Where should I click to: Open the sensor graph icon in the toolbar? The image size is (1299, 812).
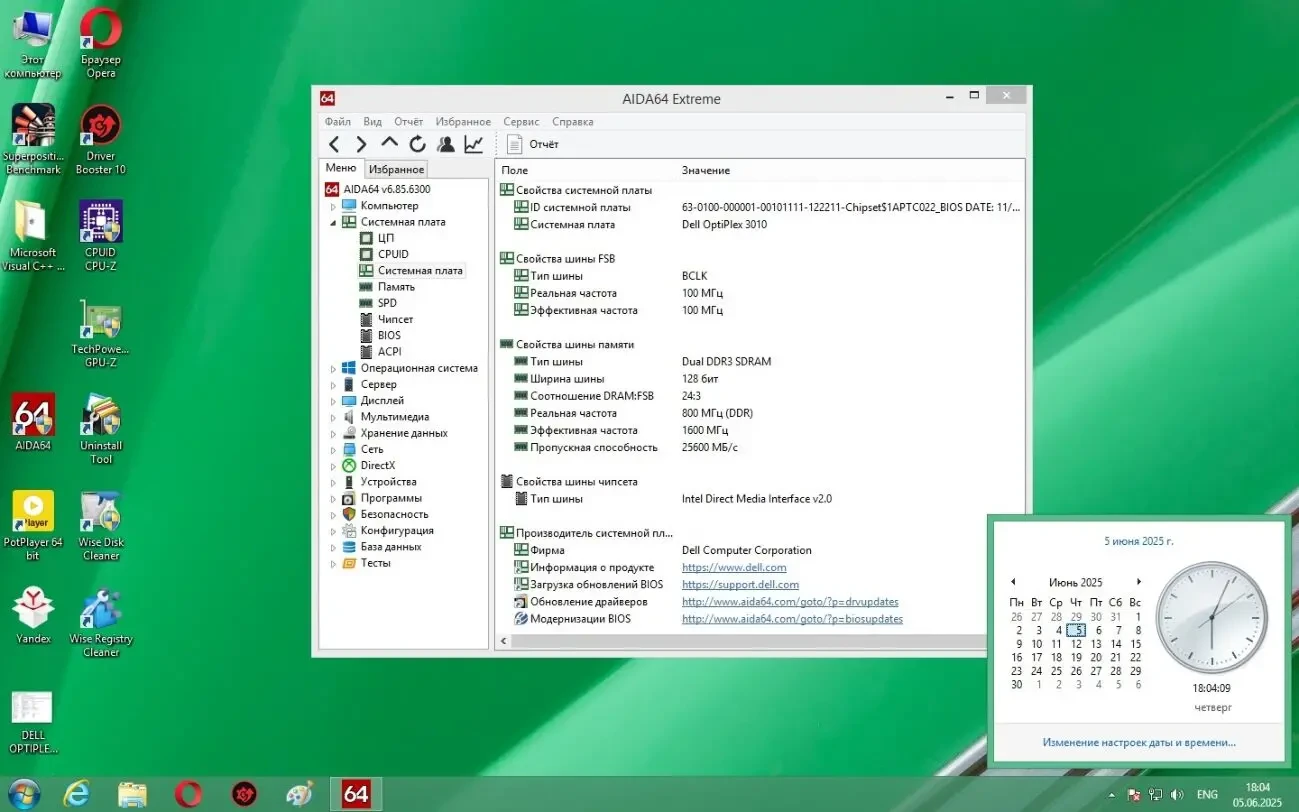click(x=472, y=143)
